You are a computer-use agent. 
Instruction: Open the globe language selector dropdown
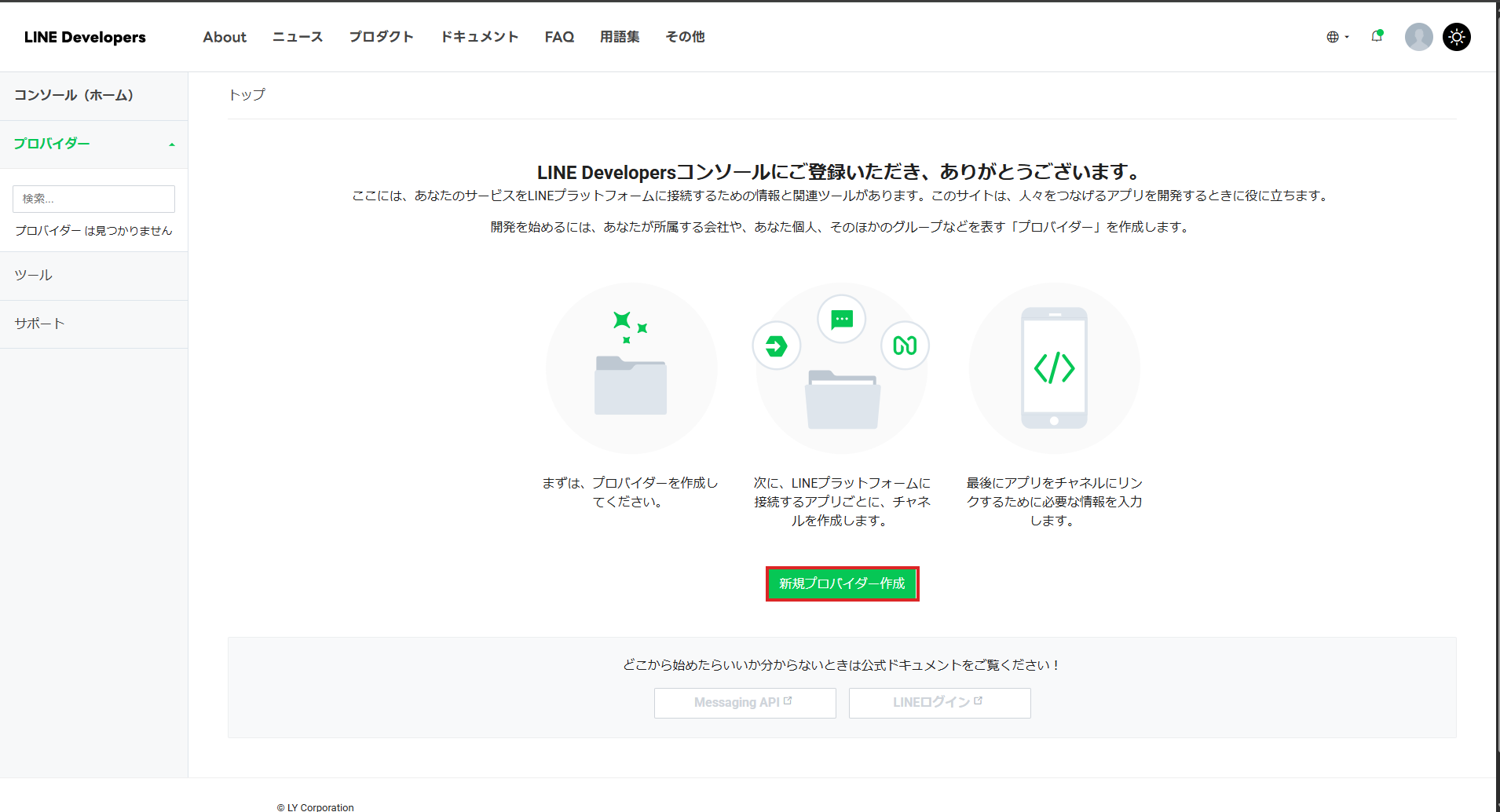click(x=1337, y=37)
